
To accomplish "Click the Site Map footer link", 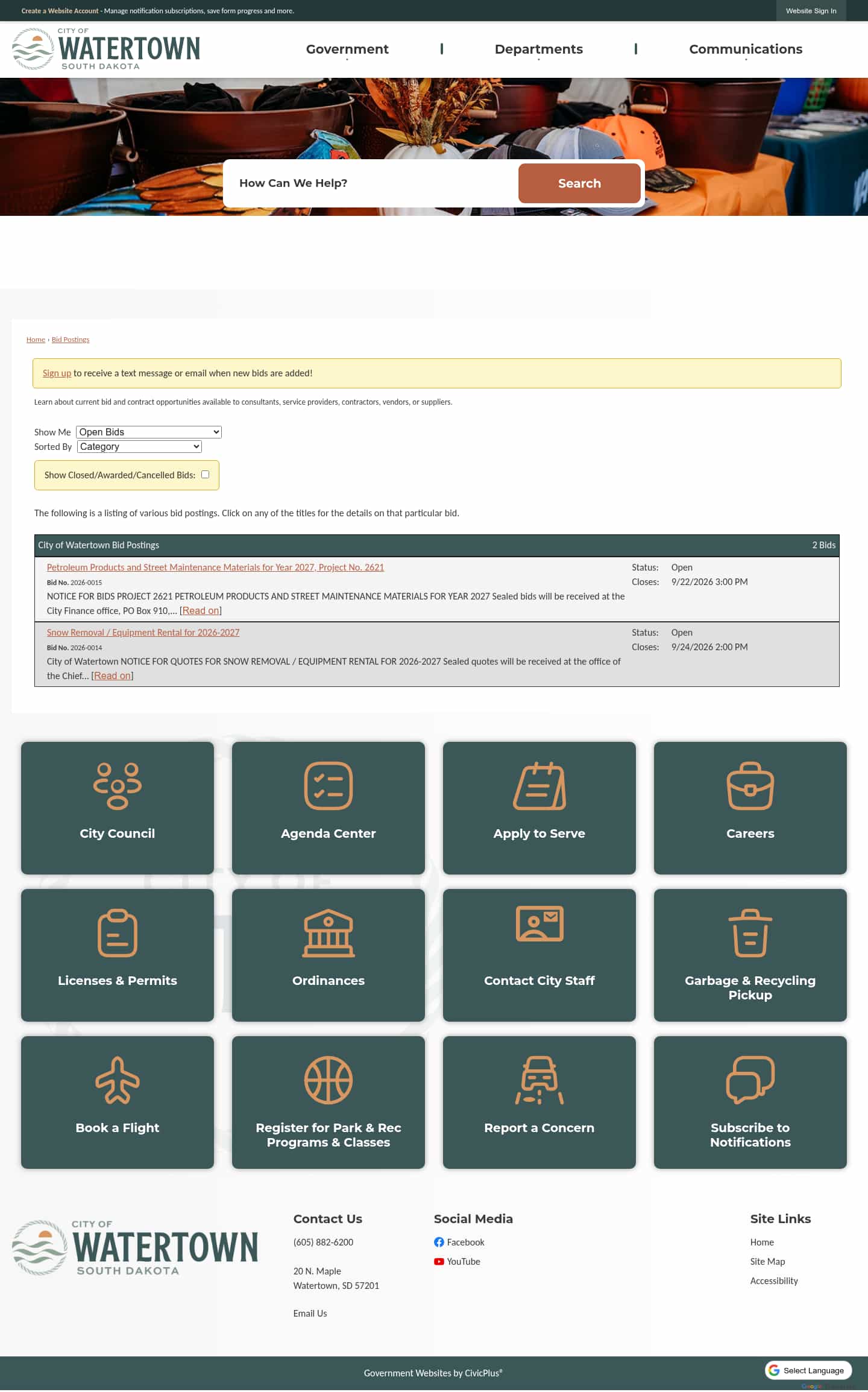I will tap(767, 1261).
